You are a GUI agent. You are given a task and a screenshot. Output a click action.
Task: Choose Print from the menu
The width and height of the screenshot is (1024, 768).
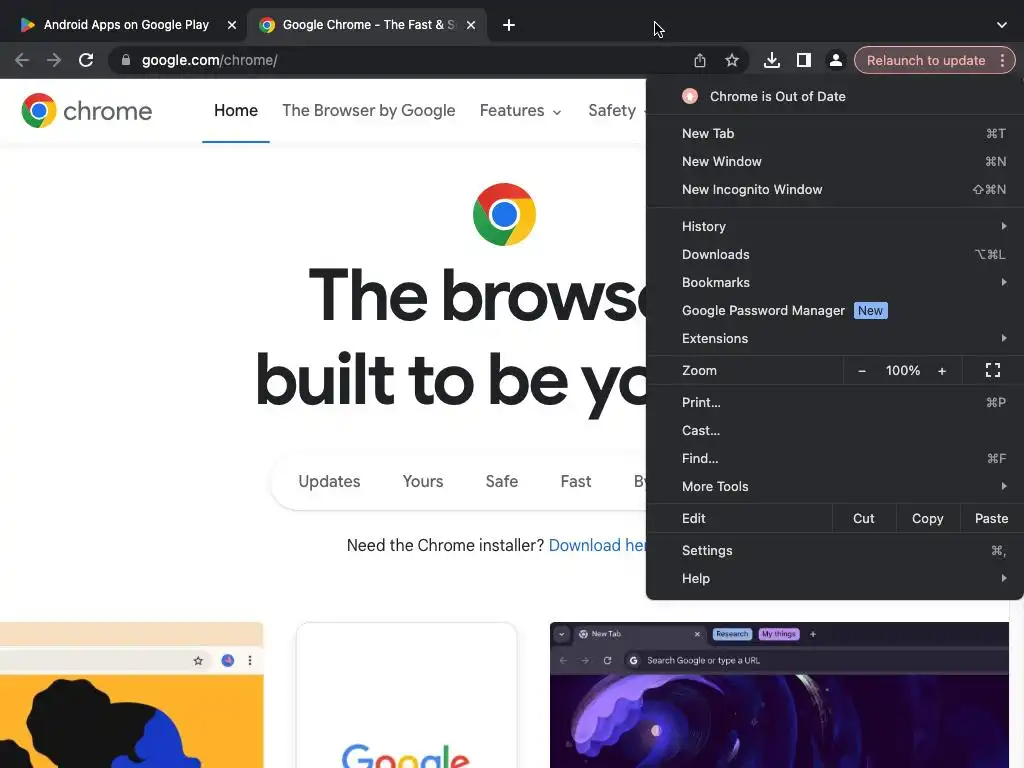pyautogui.click(x=835, y=402)
